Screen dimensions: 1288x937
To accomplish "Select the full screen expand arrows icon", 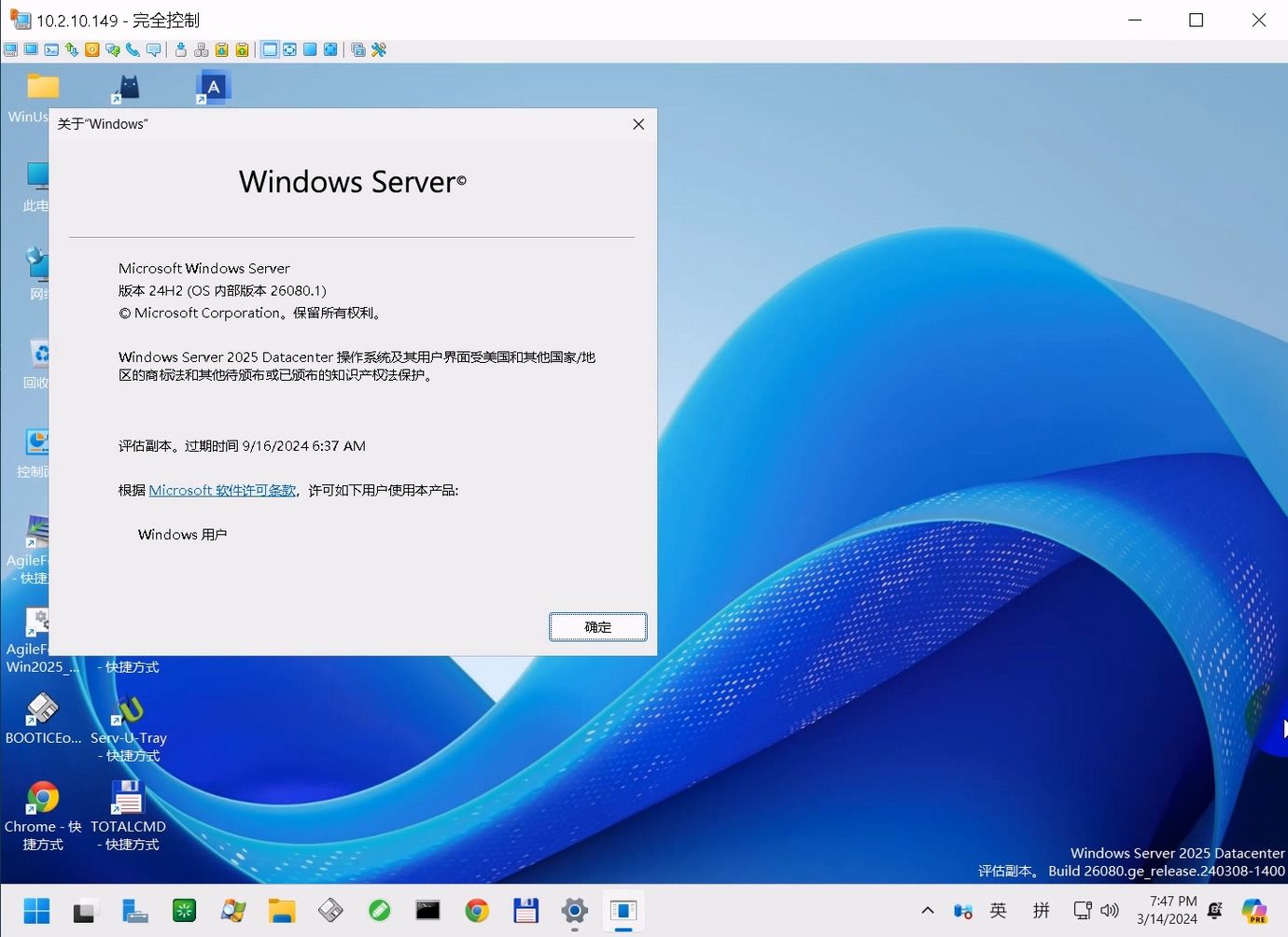I will [330, 49].
